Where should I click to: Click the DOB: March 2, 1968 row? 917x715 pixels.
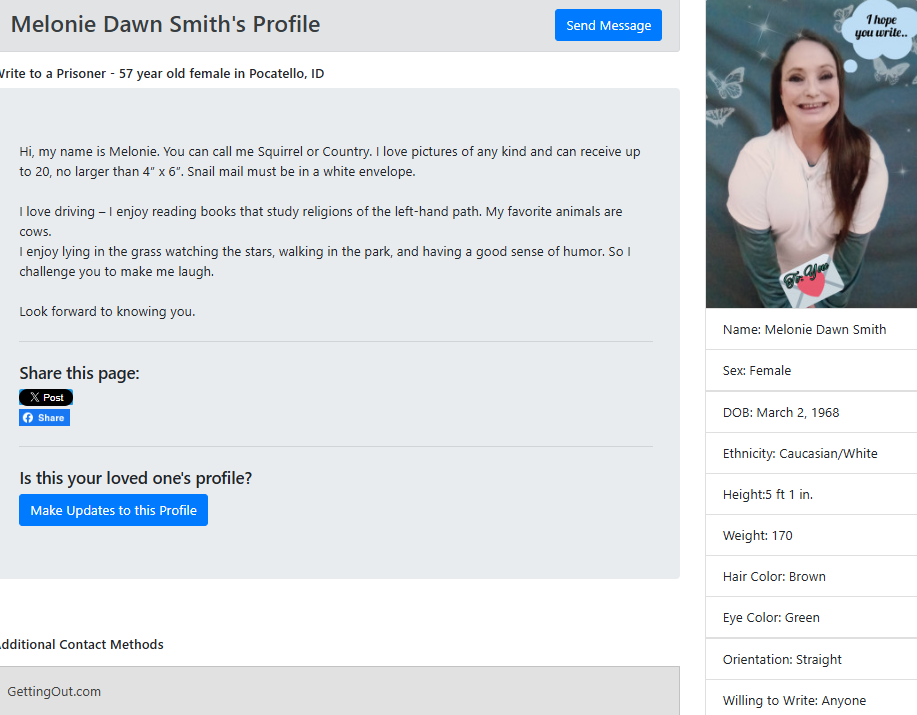[811, 412]
